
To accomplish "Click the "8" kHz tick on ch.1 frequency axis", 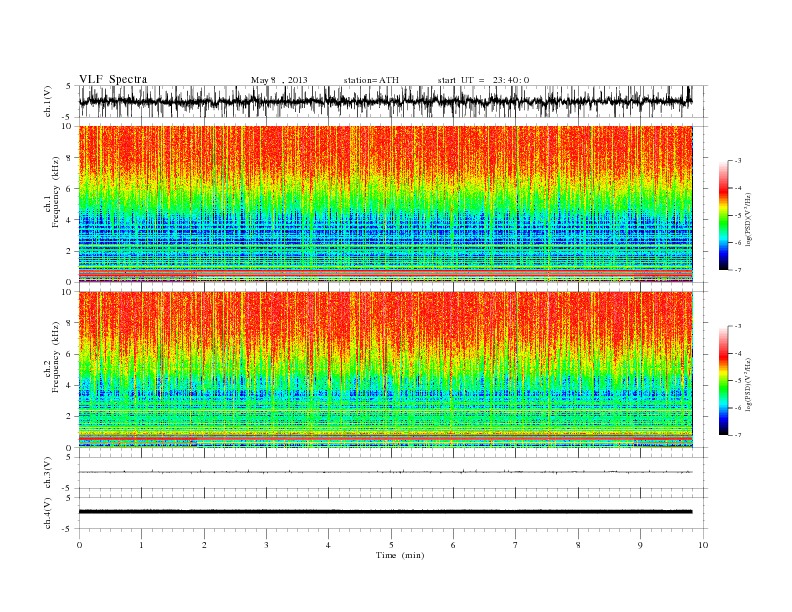I will pyautogui.click(x=69, y=158).
